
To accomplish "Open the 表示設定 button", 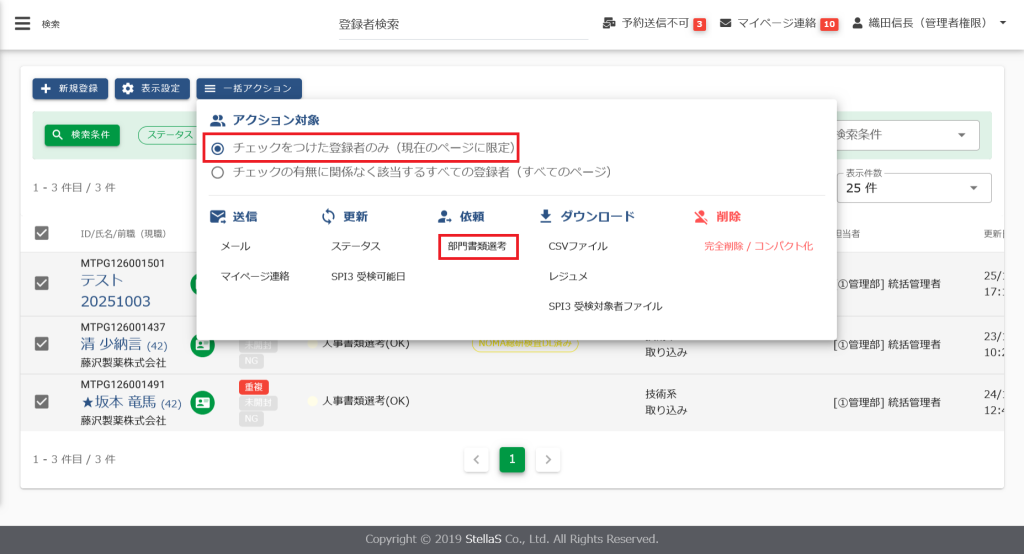I will [152, 89].
